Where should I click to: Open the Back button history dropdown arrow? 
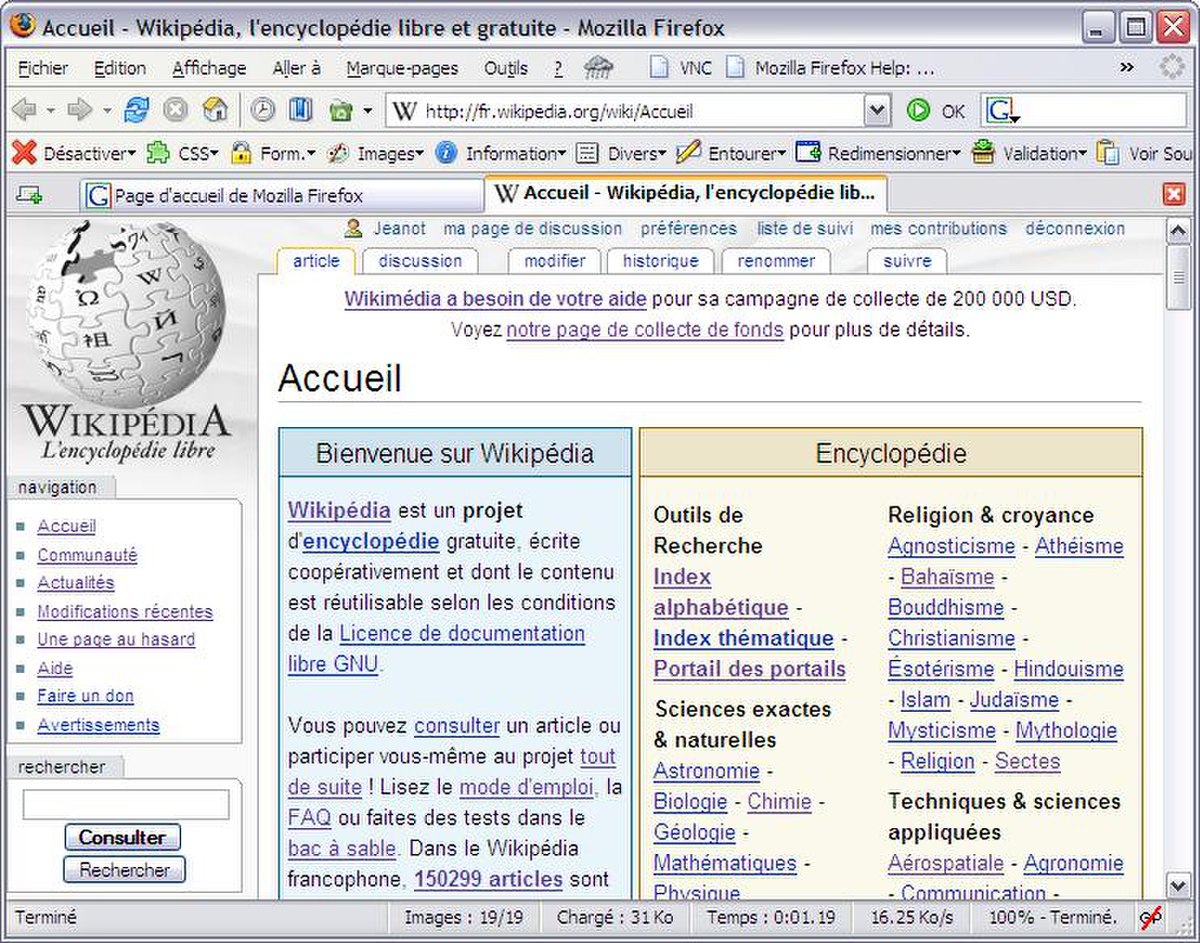point(52,111)
